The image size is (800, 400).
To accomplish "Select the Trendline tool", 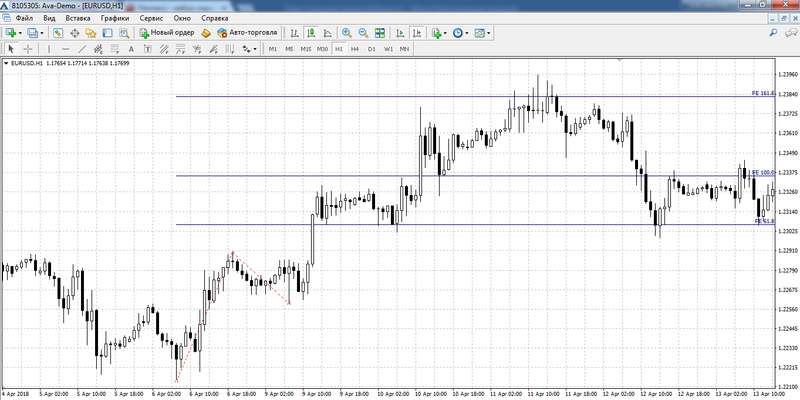I will [x=82, y=49].
